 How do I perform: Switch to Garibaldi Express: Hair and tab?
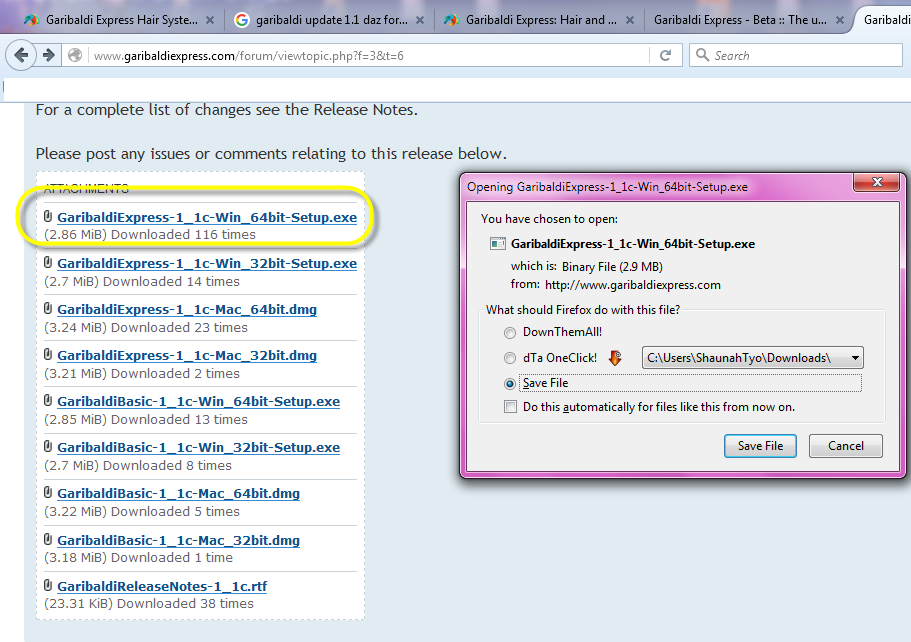(x=541, y=20)
